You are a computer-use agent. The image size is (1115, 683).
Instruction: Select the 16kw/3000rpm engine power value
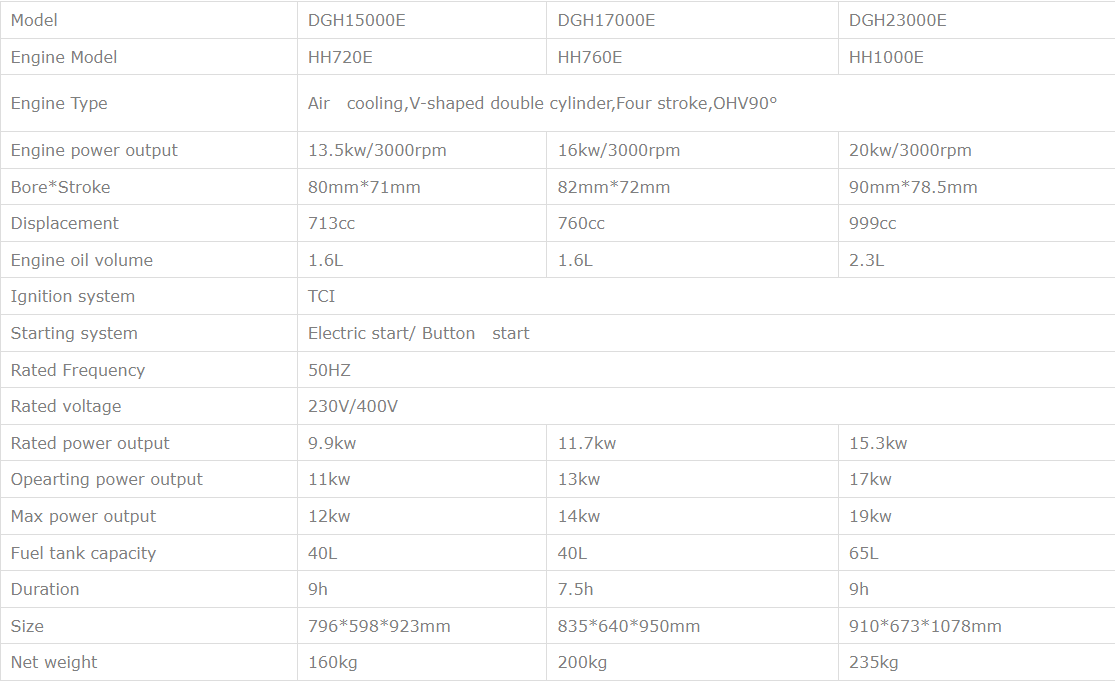618,150
